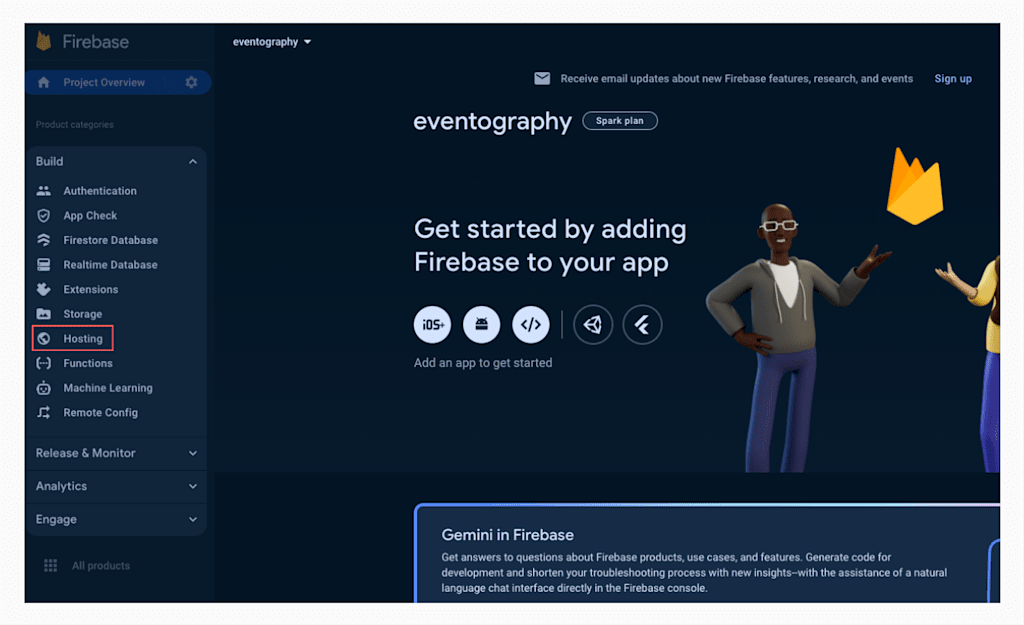Click the eventography project title heading
The height and width of the screenshot is (625, 1024).
click(x=492, y=121)
